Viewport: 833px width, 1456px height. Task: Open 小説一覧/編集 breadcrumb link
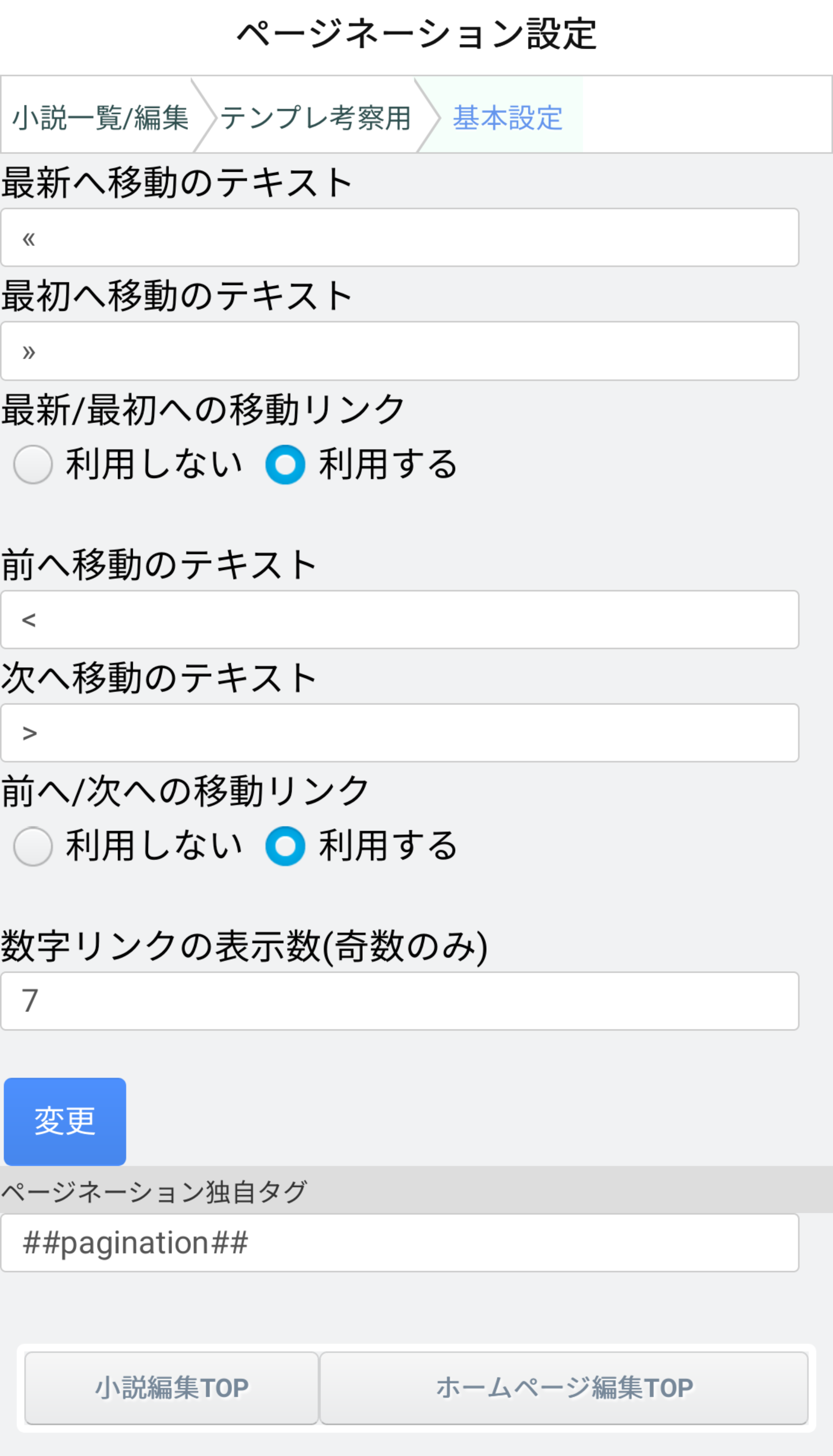click(101, 118)
